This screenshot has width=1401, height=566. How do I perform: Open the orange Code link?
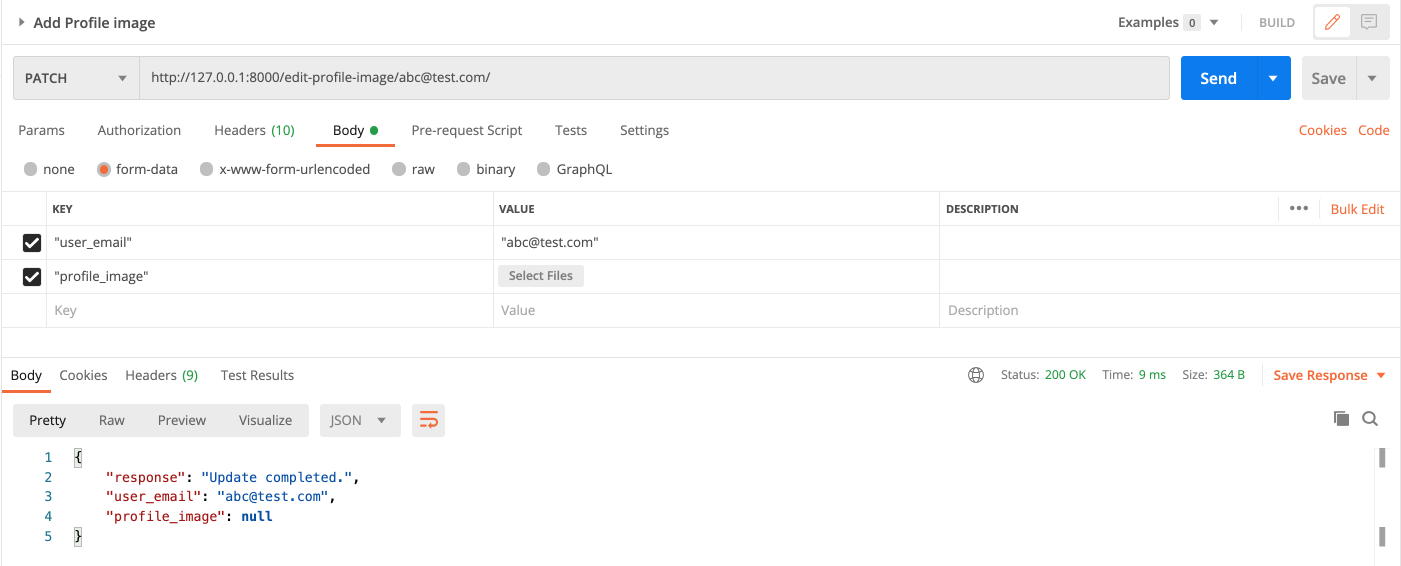[x=1374, y=130]
